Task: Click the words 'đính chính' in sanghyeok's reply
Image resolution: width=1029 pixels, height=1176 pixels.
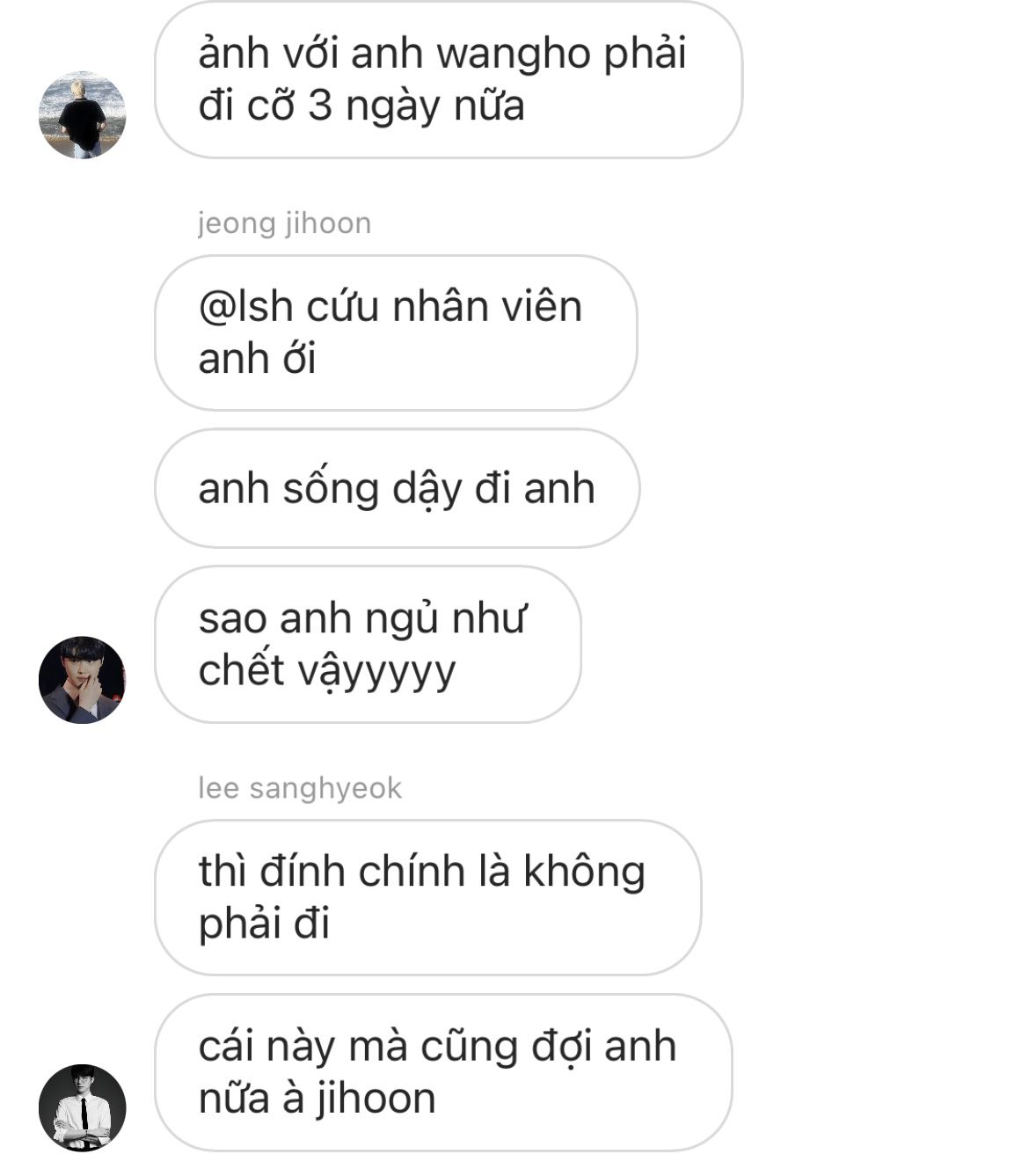Action: coord(357,872)
